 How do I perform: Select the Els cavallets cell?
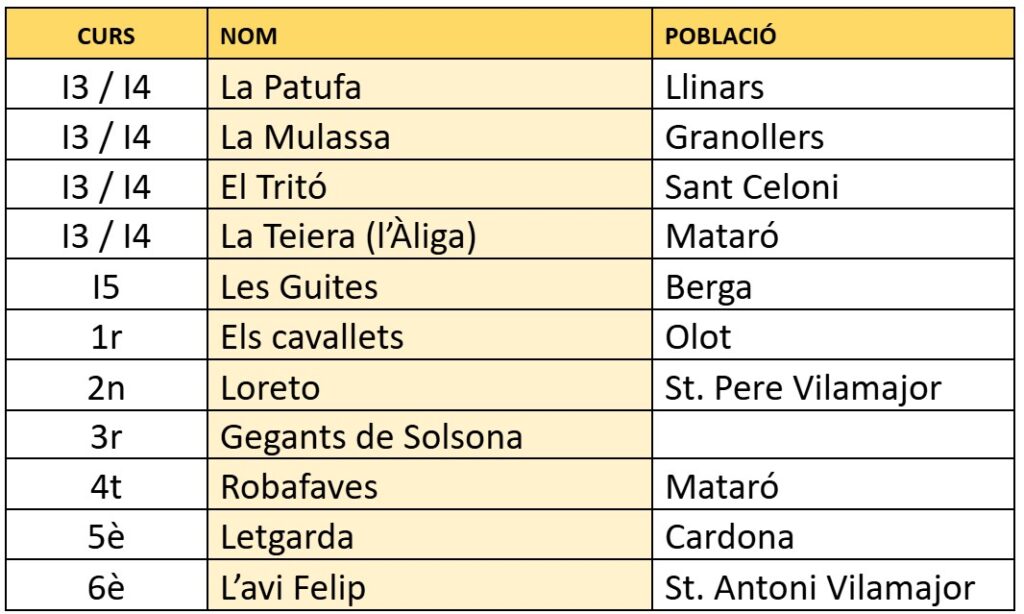pyautogui.click(x=312, y=337)
